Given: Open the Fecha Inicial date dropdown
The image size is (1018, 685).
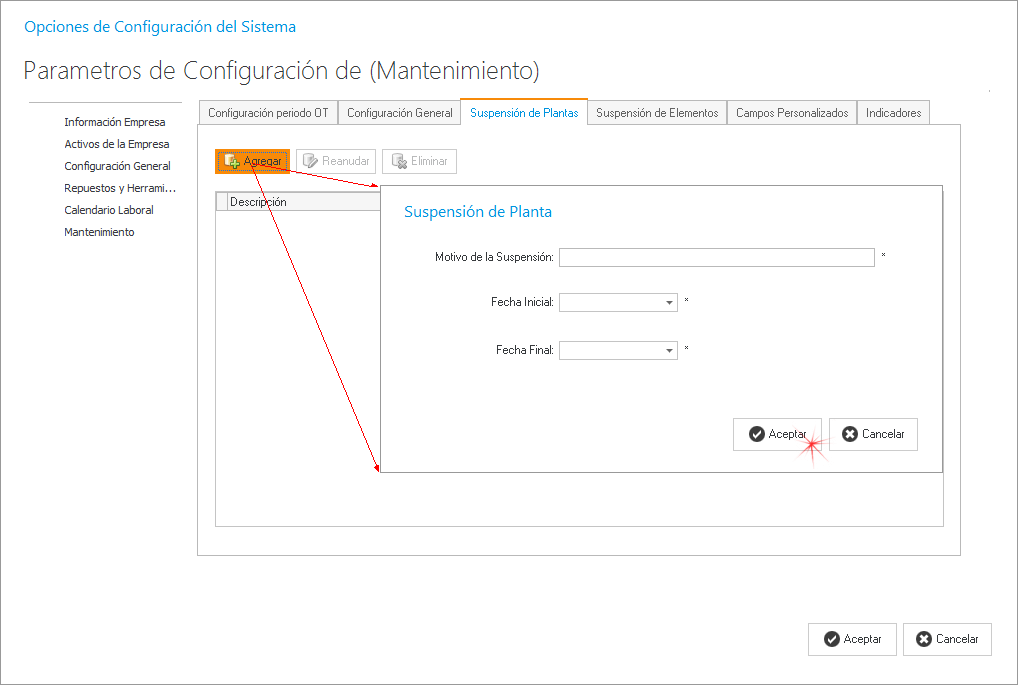Looking at the screenshot, I should point(669,302).
